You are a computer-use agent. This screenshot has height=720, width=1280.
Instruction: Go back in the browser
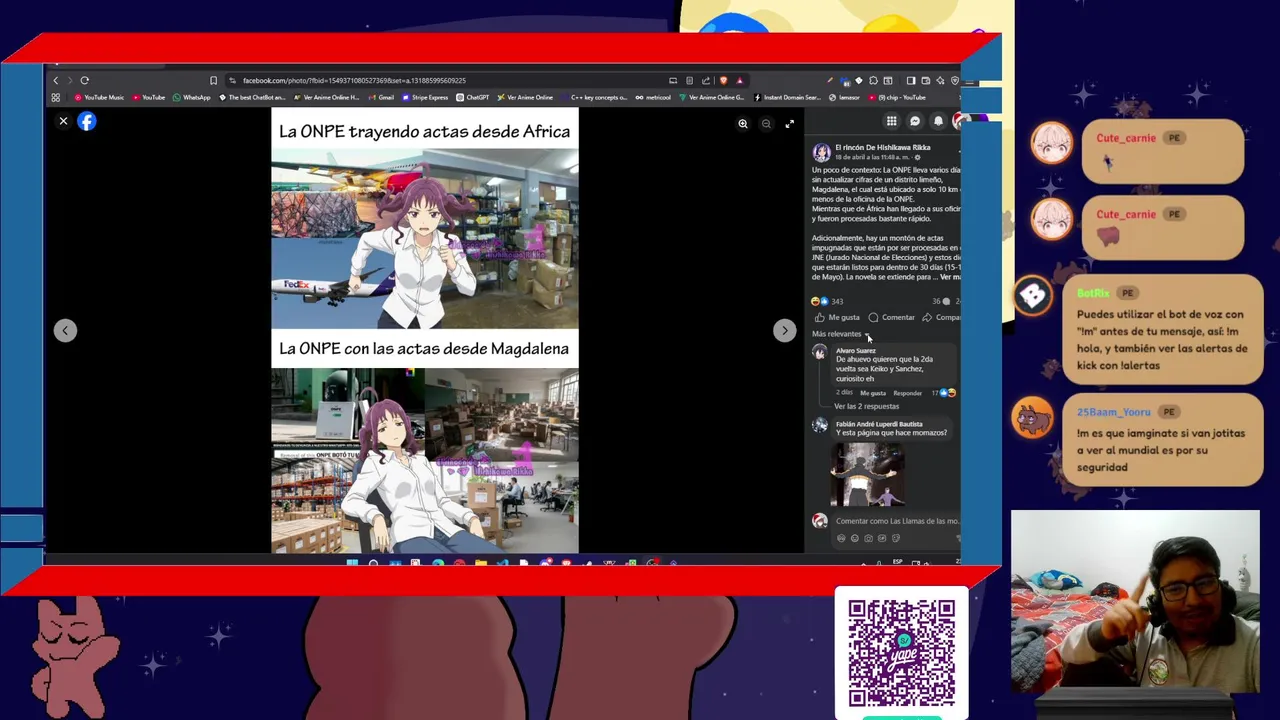[56, 80]
